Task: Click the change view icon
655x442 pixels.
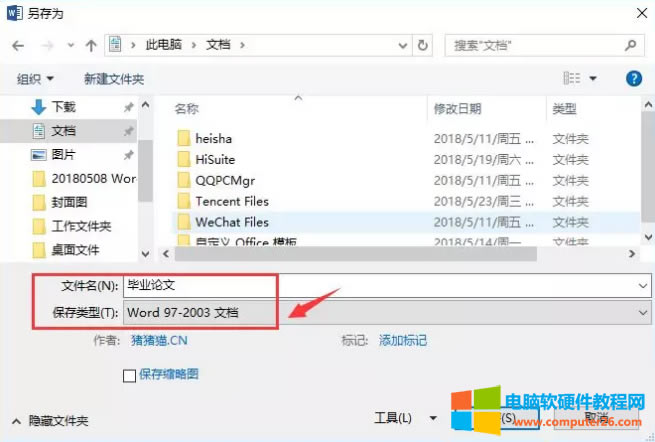Action: click(x=572, y=78)
